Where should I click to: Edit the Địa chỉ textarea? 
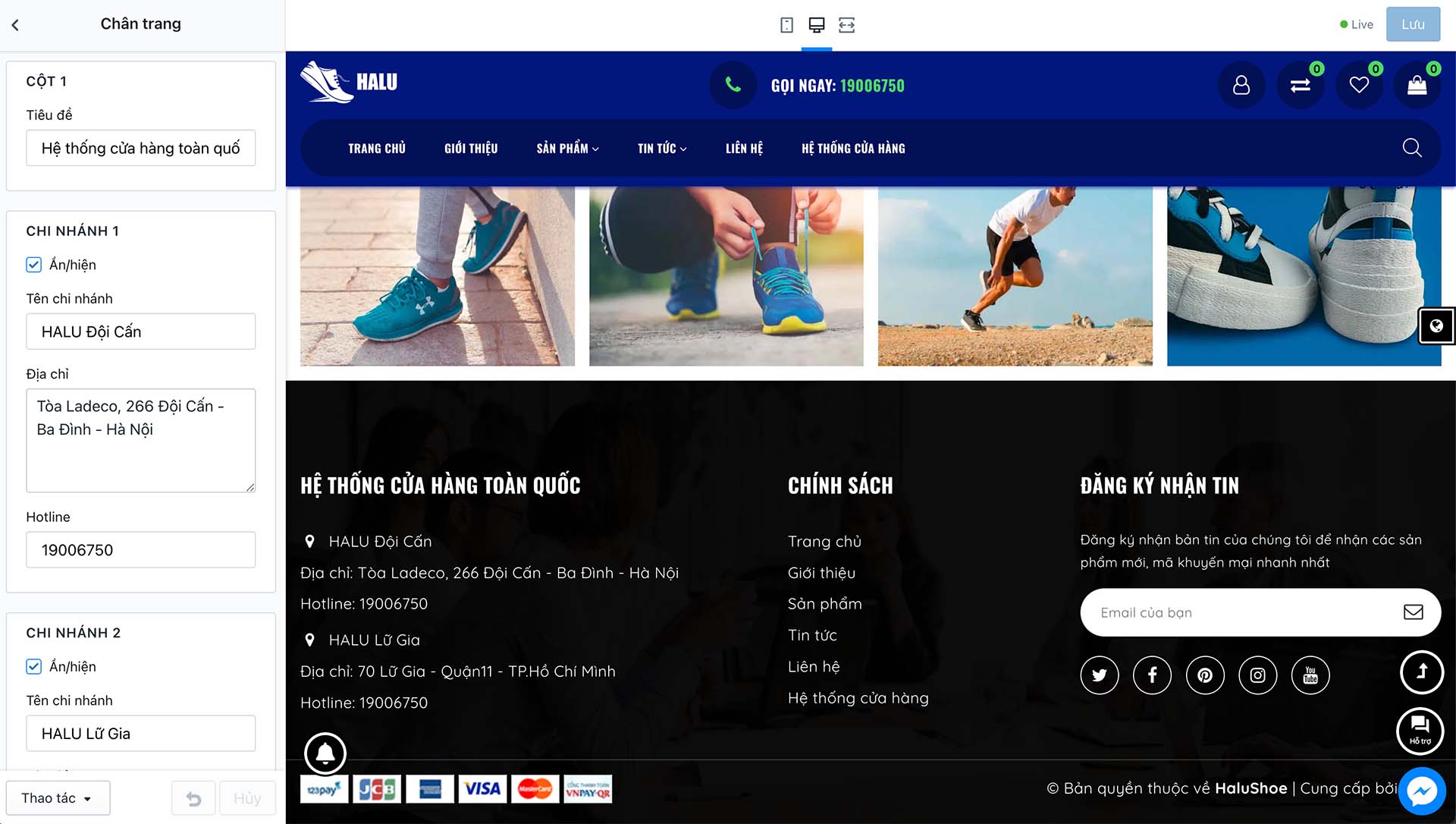[x=141, y=440]
